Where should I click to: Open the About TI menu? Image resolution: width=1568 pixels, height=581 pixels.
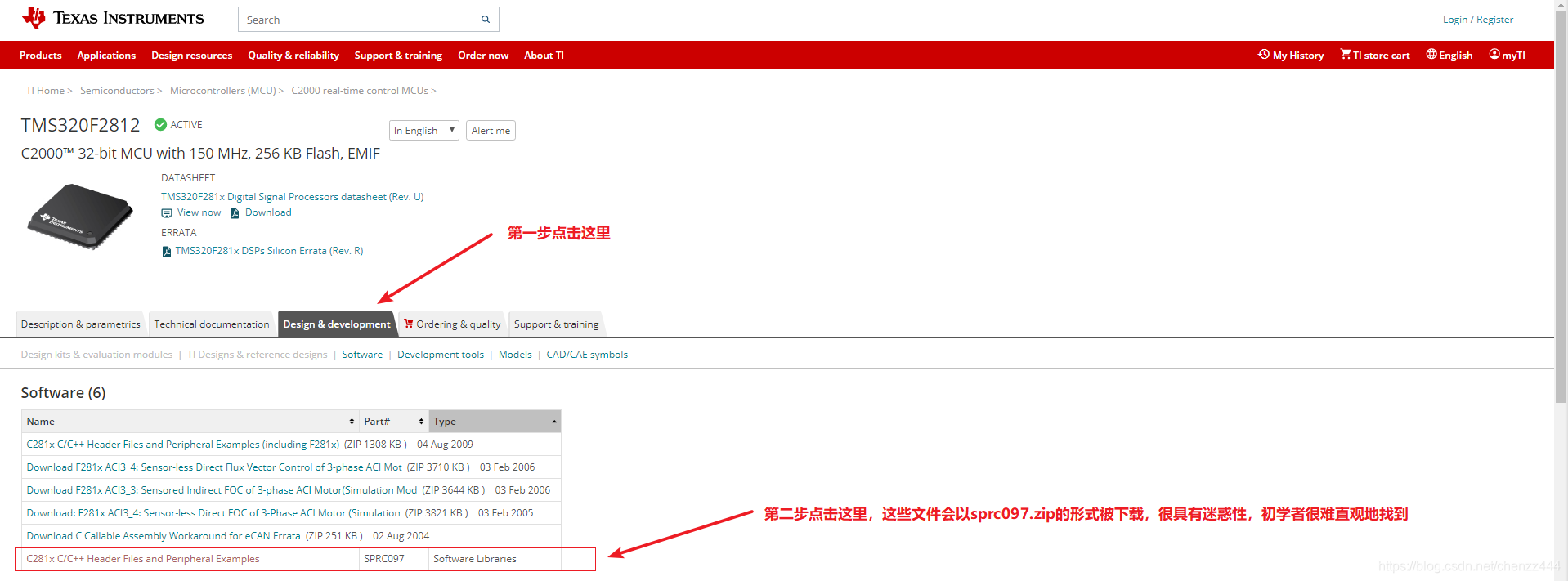point(544,56)
